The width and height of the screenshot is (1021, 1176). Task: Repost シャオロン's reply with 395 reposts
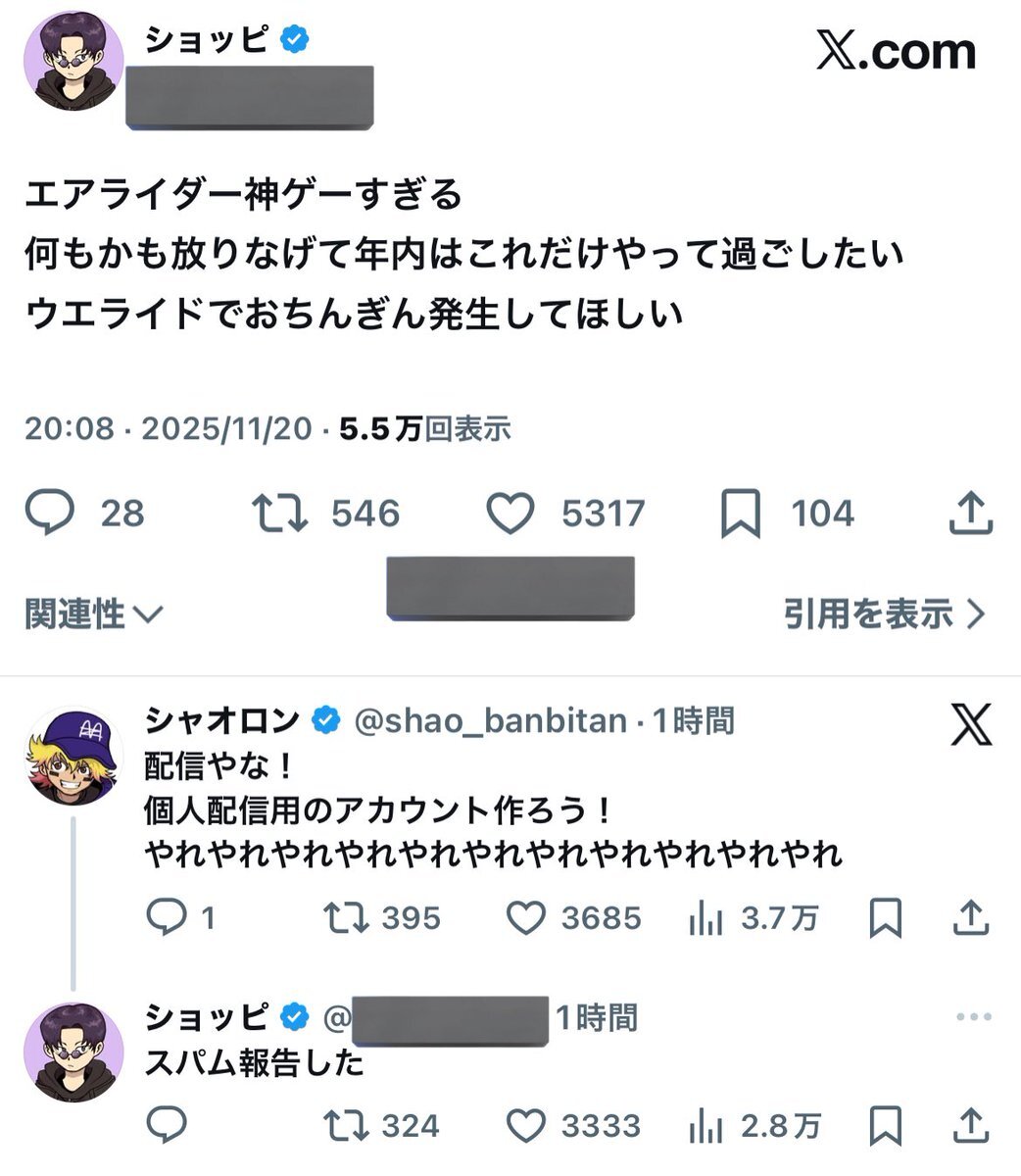point(346,918)
